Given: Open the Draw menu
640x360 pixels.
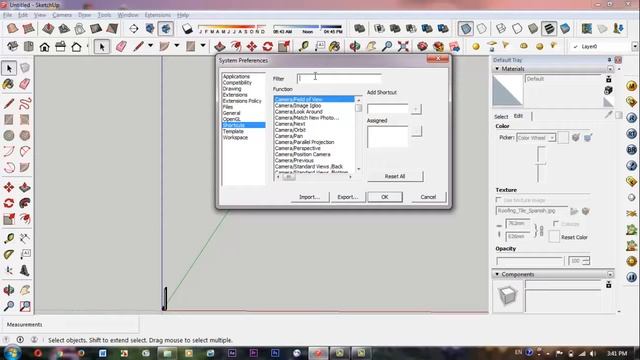Looking at the screenshot, I should point(84,15).
